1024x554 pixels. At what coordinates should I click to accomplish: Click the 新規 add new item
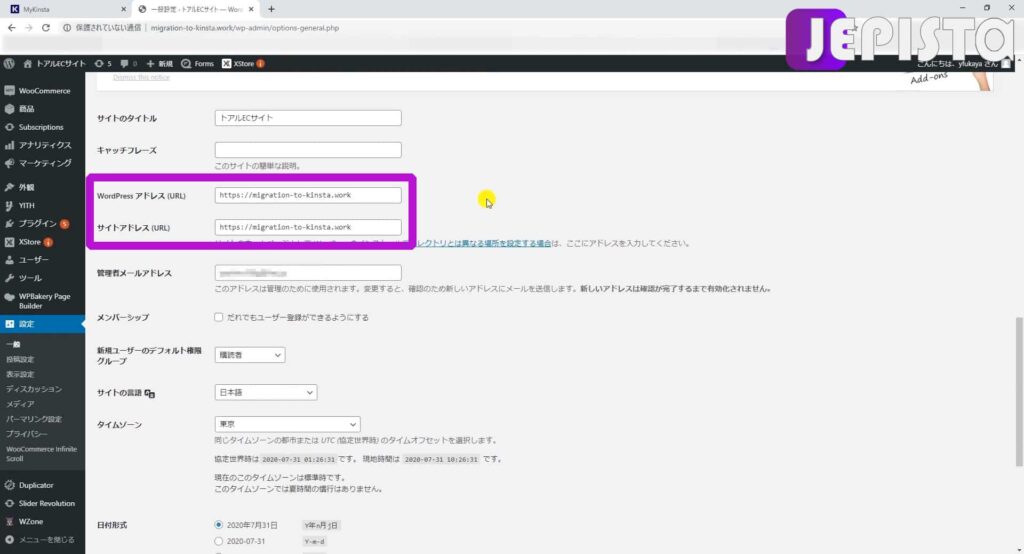pos(159,63)
